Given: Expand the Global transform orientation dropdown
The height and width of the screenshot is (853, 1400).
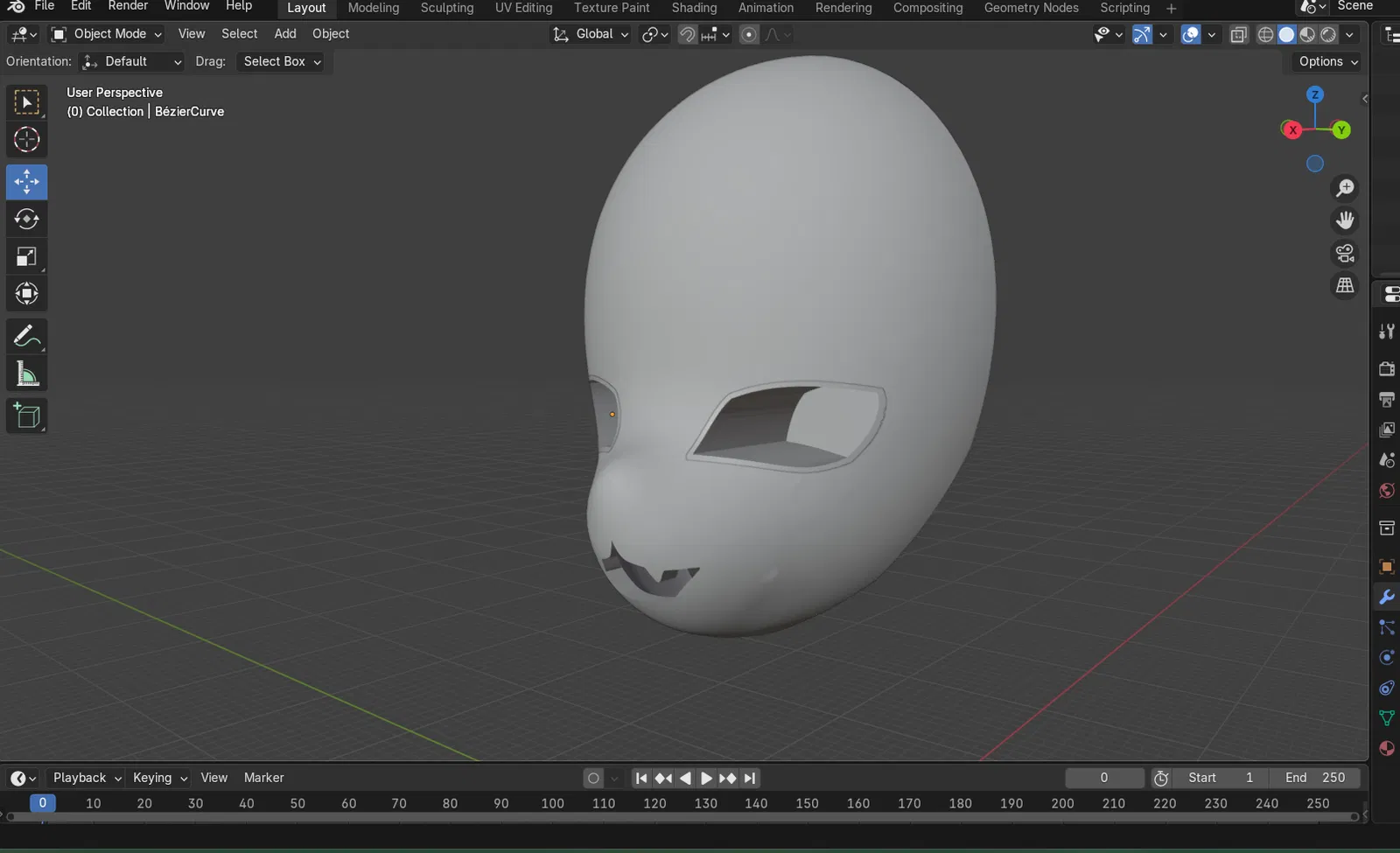Looking at the screenshot, I should point(591,34).
